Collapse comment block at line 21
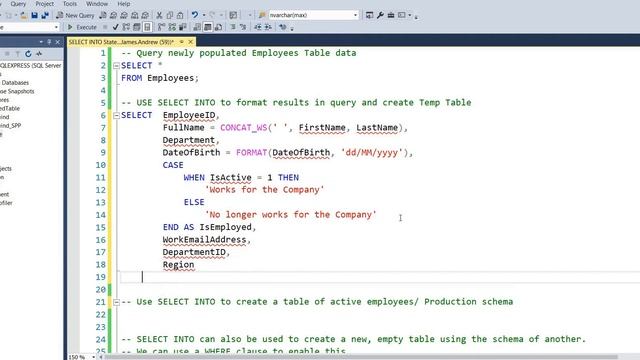The height and width of the screenshot is (360, 640). 116,302
